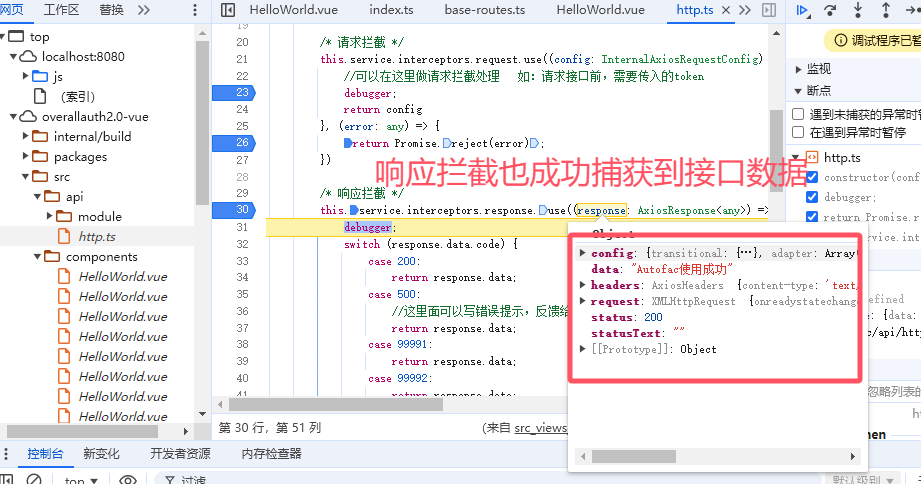Click the Step over function icon

[830, 10]
